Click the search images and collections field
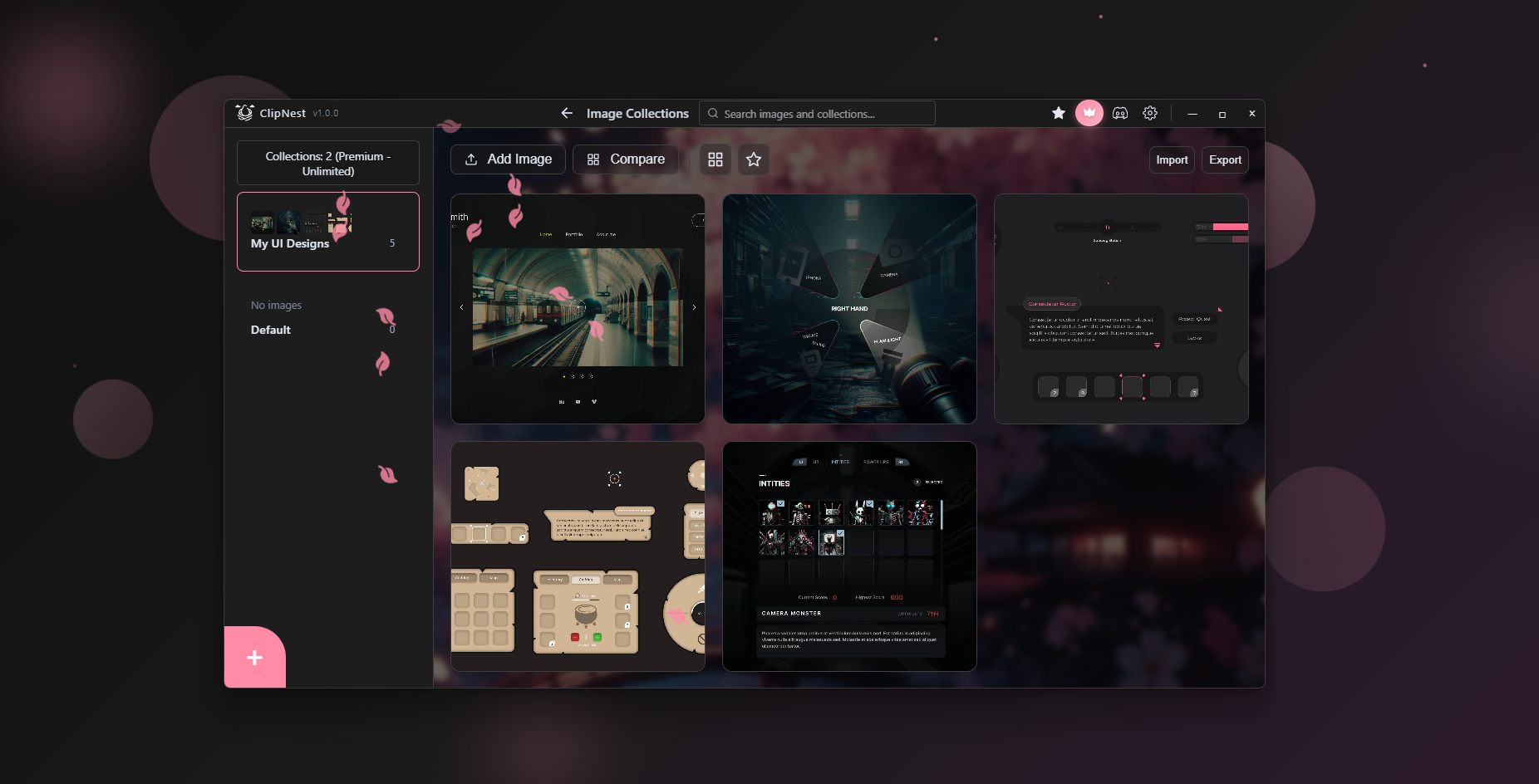Viewport: 1539px width, 784px height. tap(817, 113)
